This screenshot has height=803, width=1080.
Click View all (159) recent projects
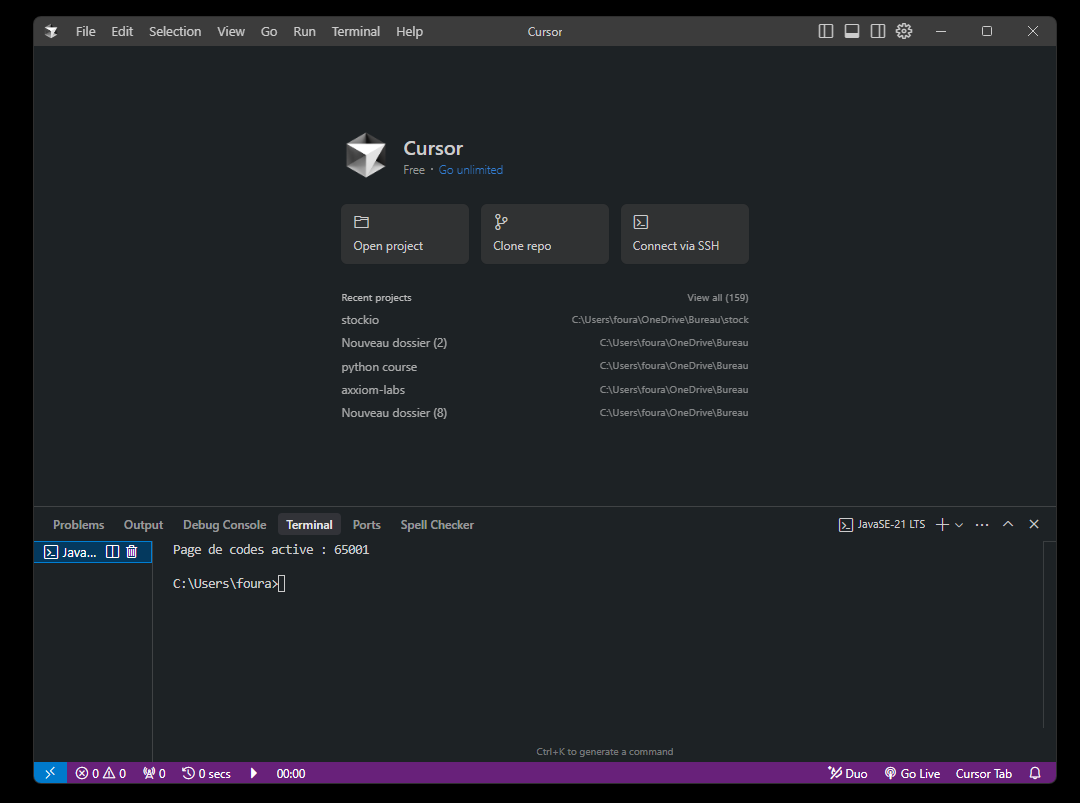pos(717,298)
